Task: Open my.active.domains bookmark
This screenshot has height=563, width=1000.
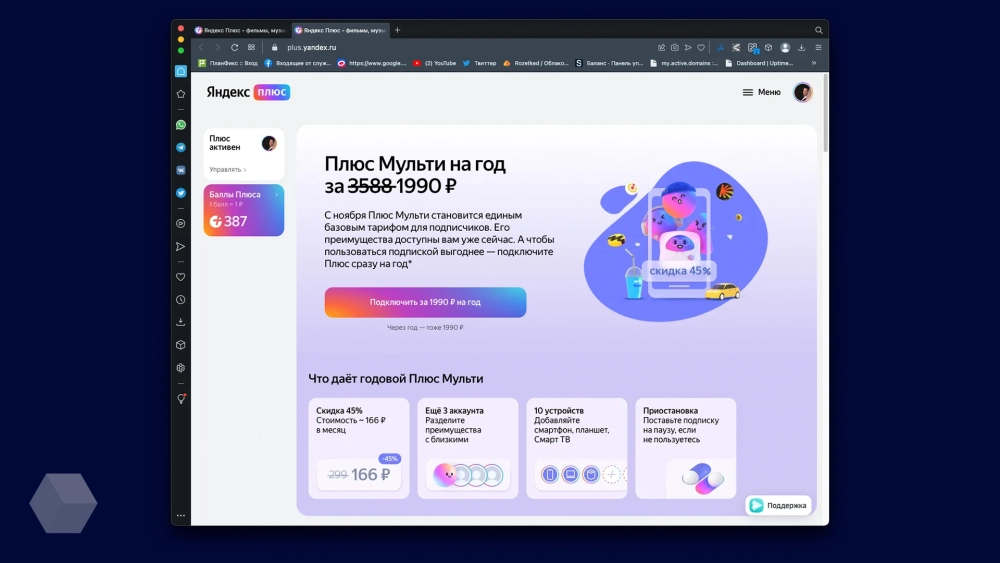Action: [x=684, y=63]
